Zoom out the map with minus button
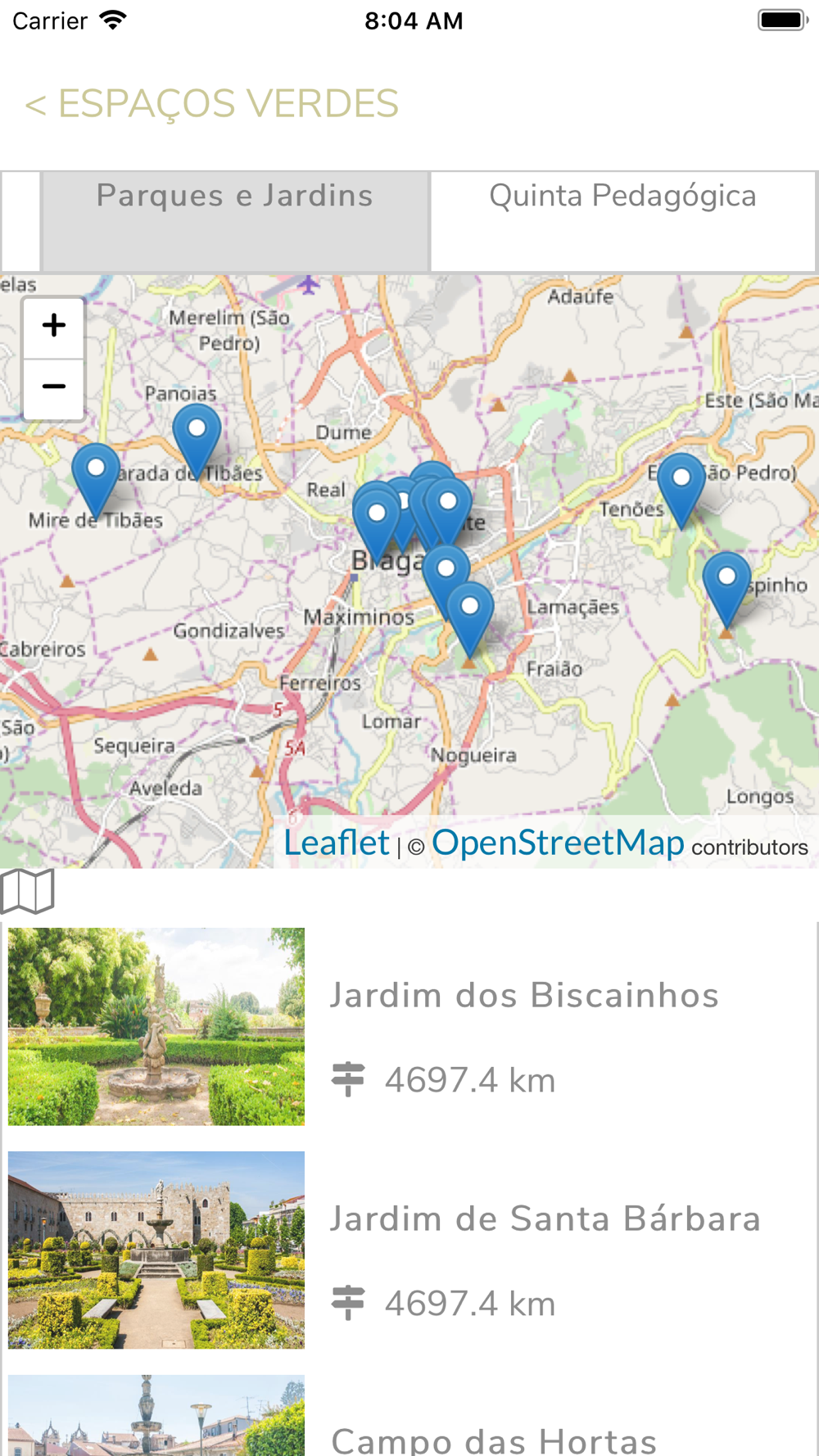This screenshot has width=819, height=1456. (x=53, y=388)
